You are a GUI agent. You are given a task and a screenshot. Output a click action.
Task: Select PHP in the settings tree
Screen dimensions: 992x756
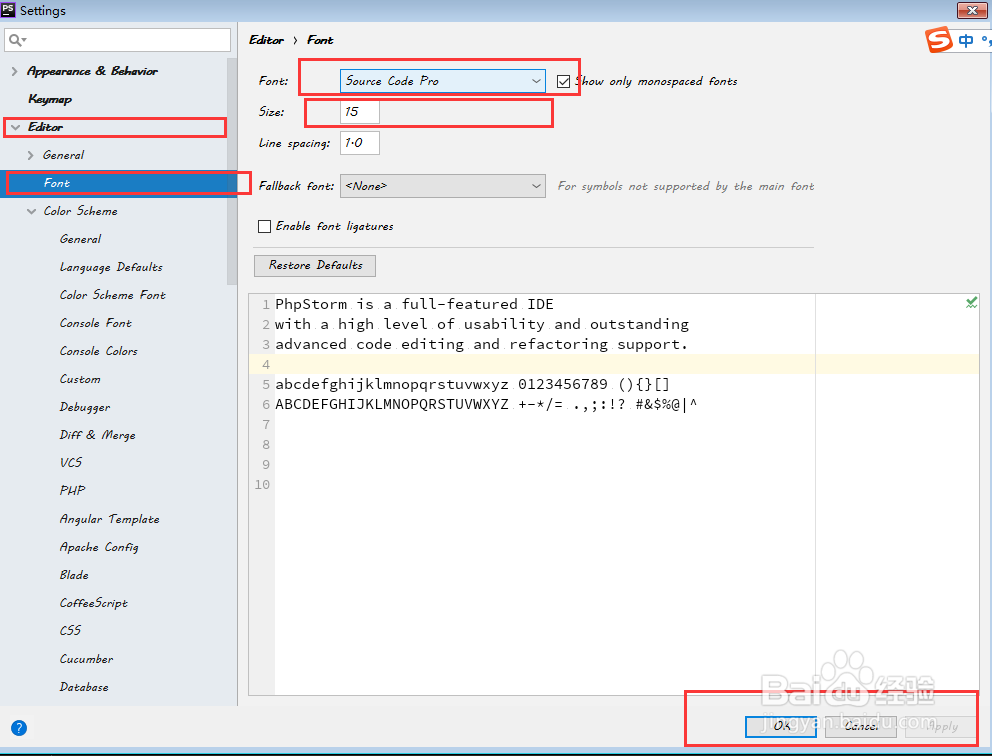pyautogui.click(x=71, y=490)
